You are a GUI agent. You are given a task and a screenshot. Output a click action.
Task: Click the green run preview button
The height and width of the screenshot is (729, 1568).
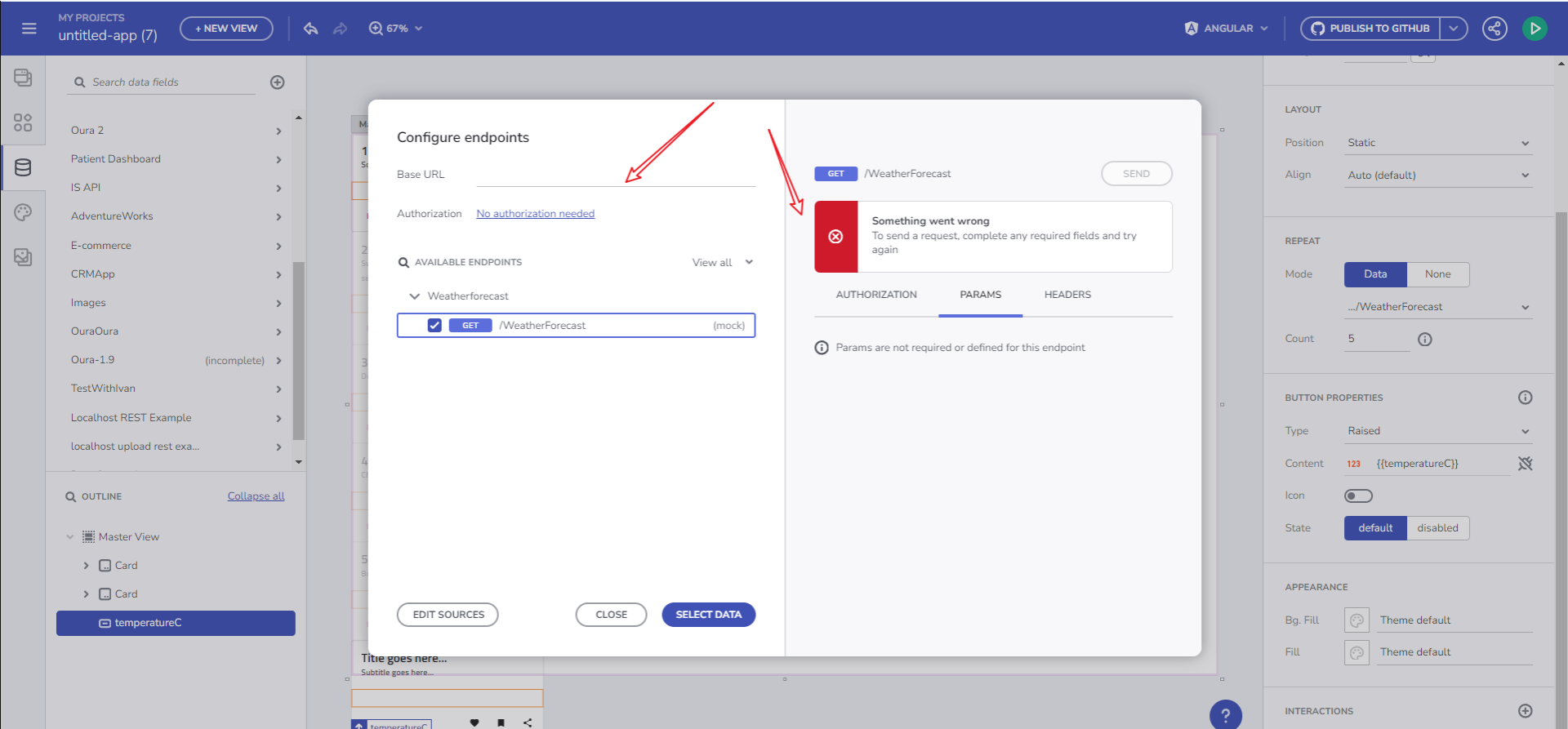pyautogui.click(x=1535, y=29)
